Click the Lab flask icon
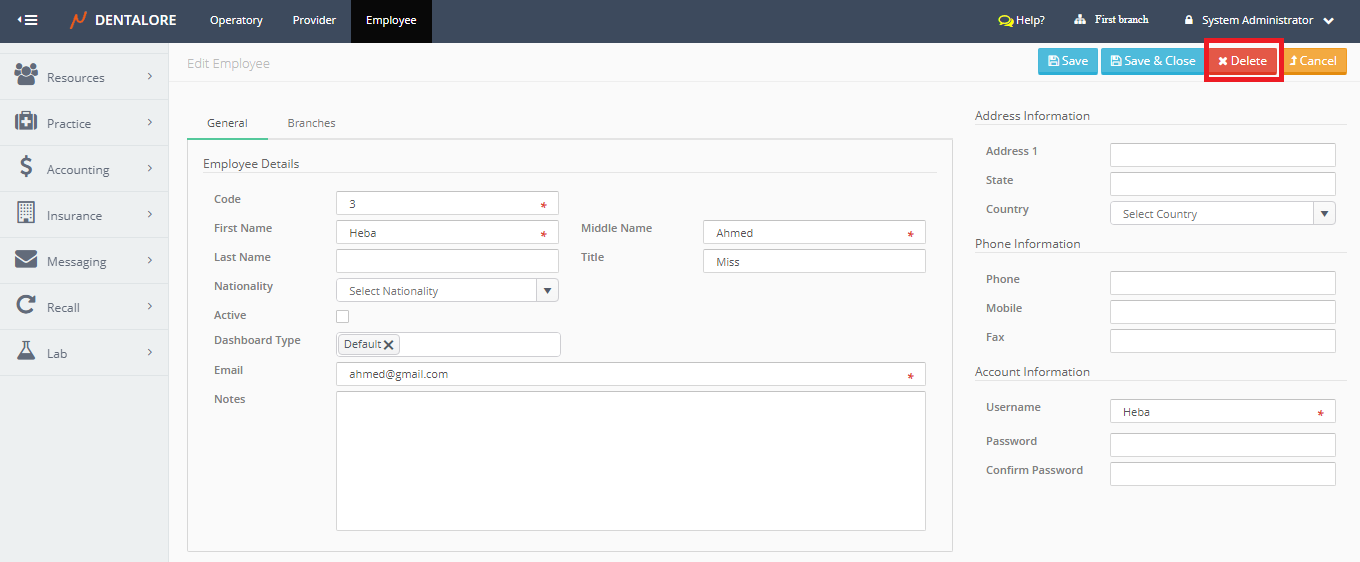Image resolution: width=1360 pixels, height=562 pixels. click(x=26, y=352)
